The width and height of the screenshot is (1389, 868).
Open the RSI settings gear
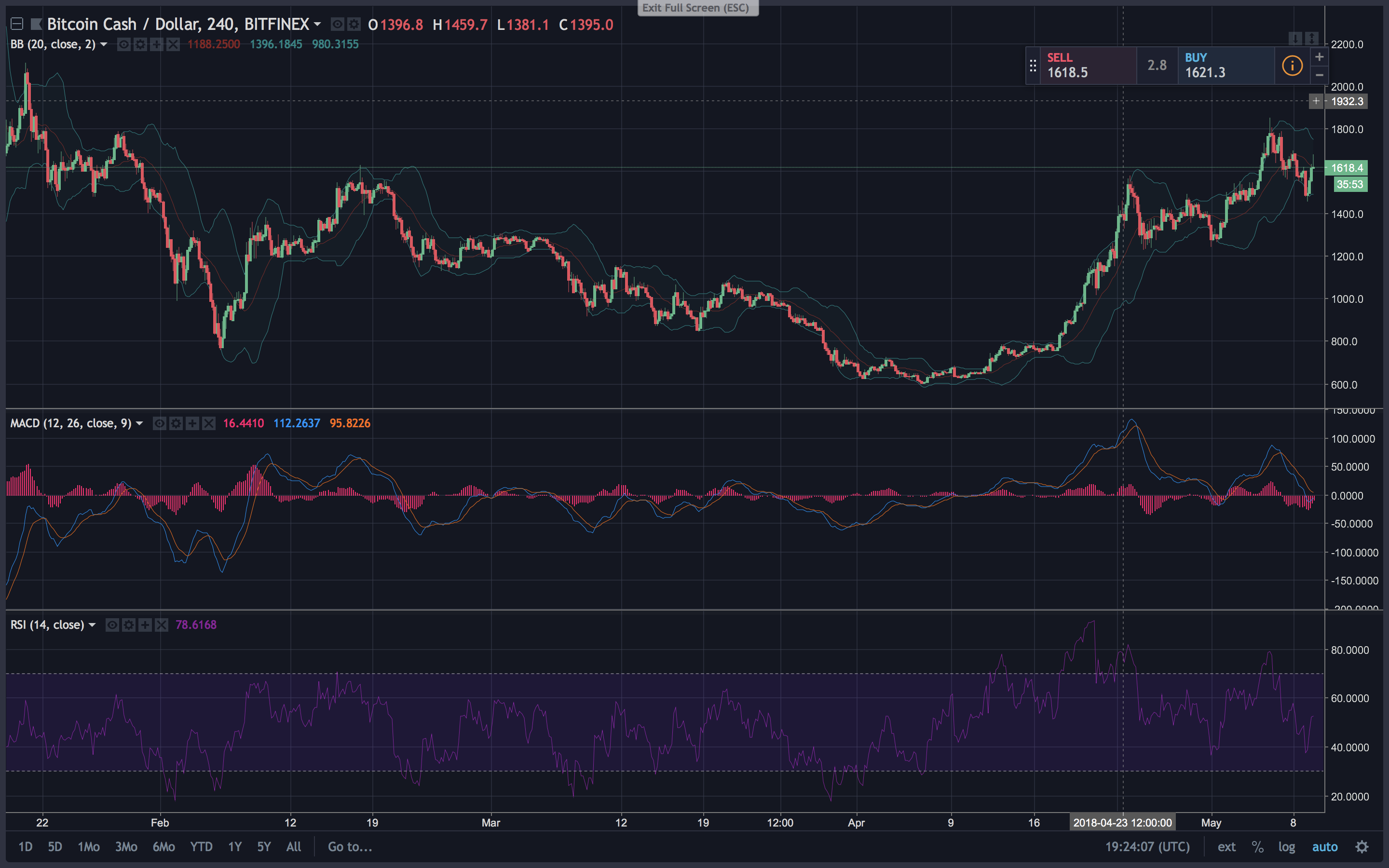(129, 624)
